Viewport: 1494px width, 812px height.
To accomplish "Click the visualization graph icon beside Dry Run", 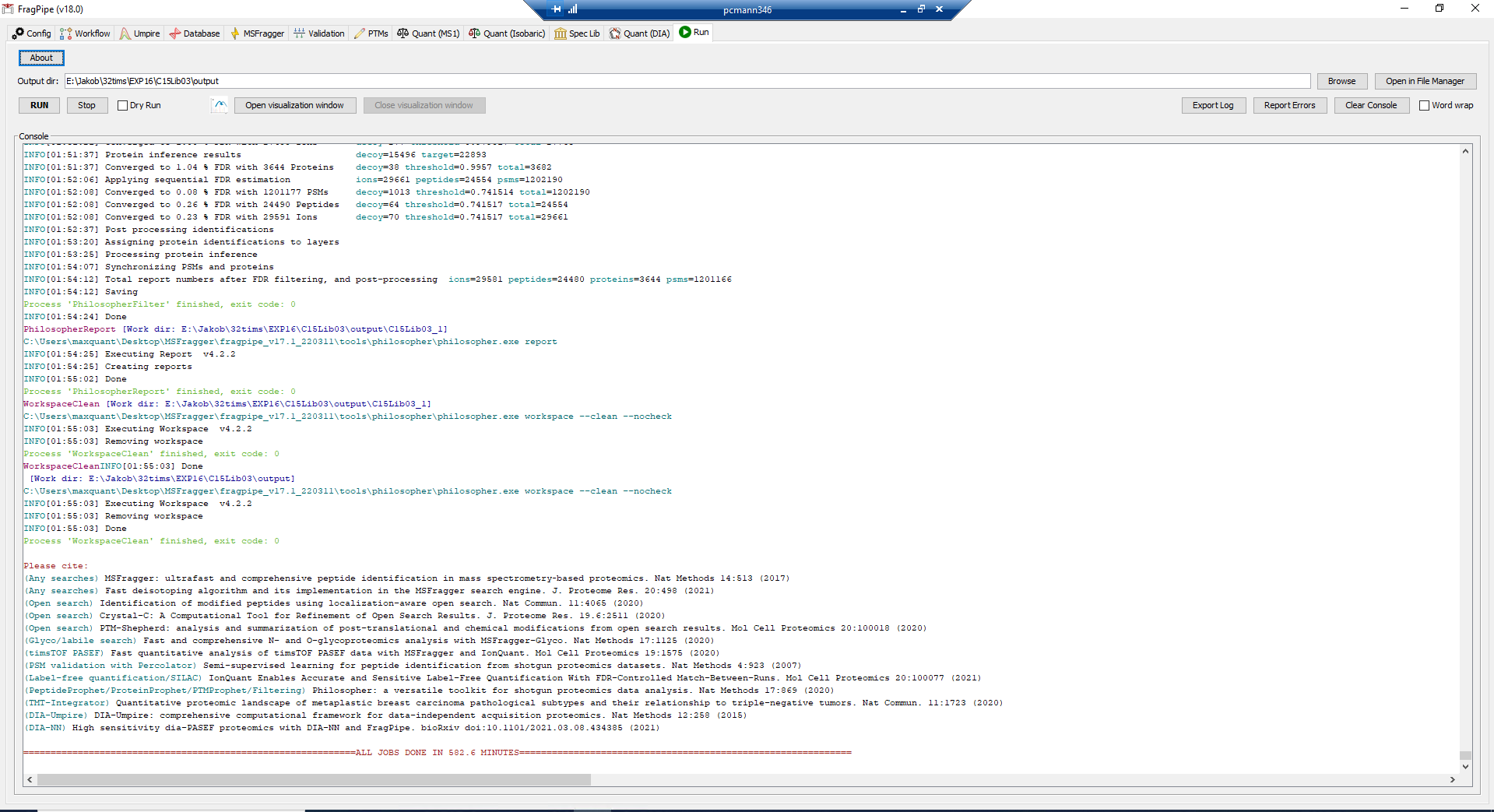I will point(220,105).
